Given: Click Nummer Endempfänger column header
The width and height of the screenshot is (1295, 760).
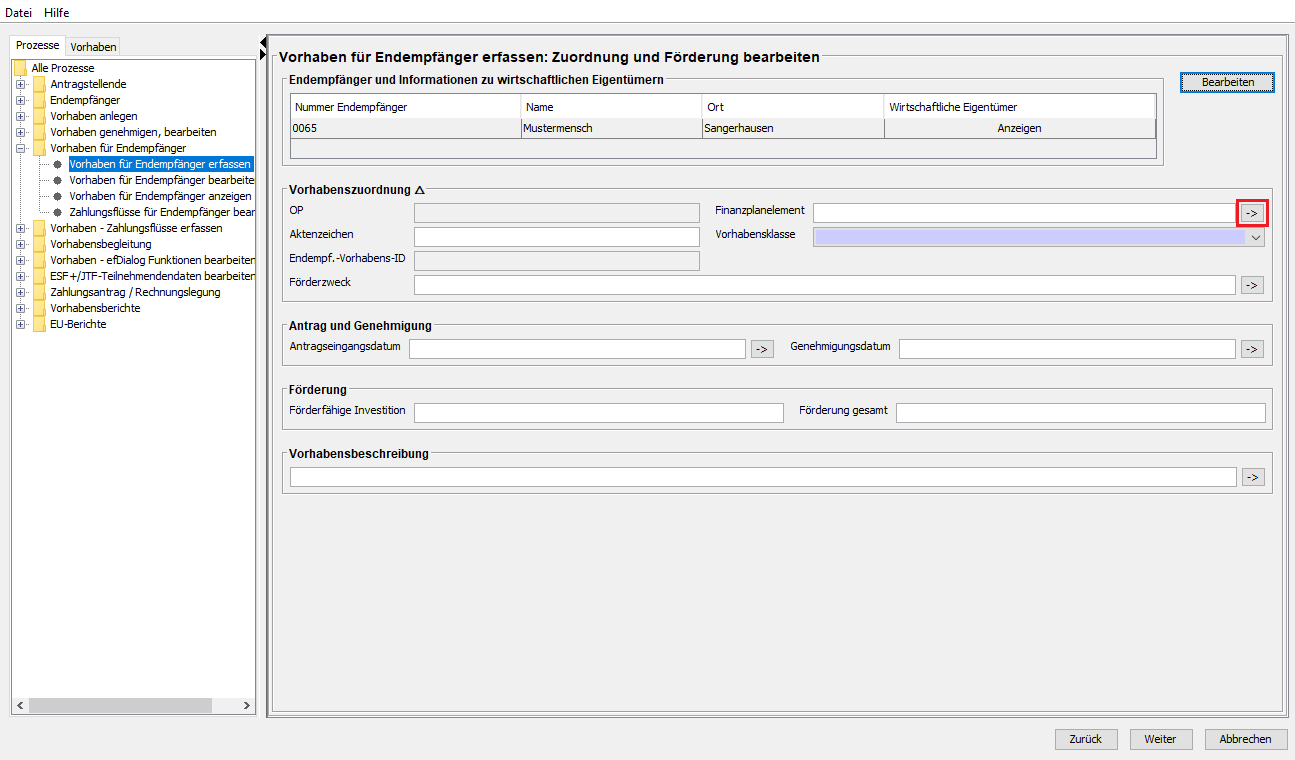Looking at the screenshot, I should [x=406, y=107].
